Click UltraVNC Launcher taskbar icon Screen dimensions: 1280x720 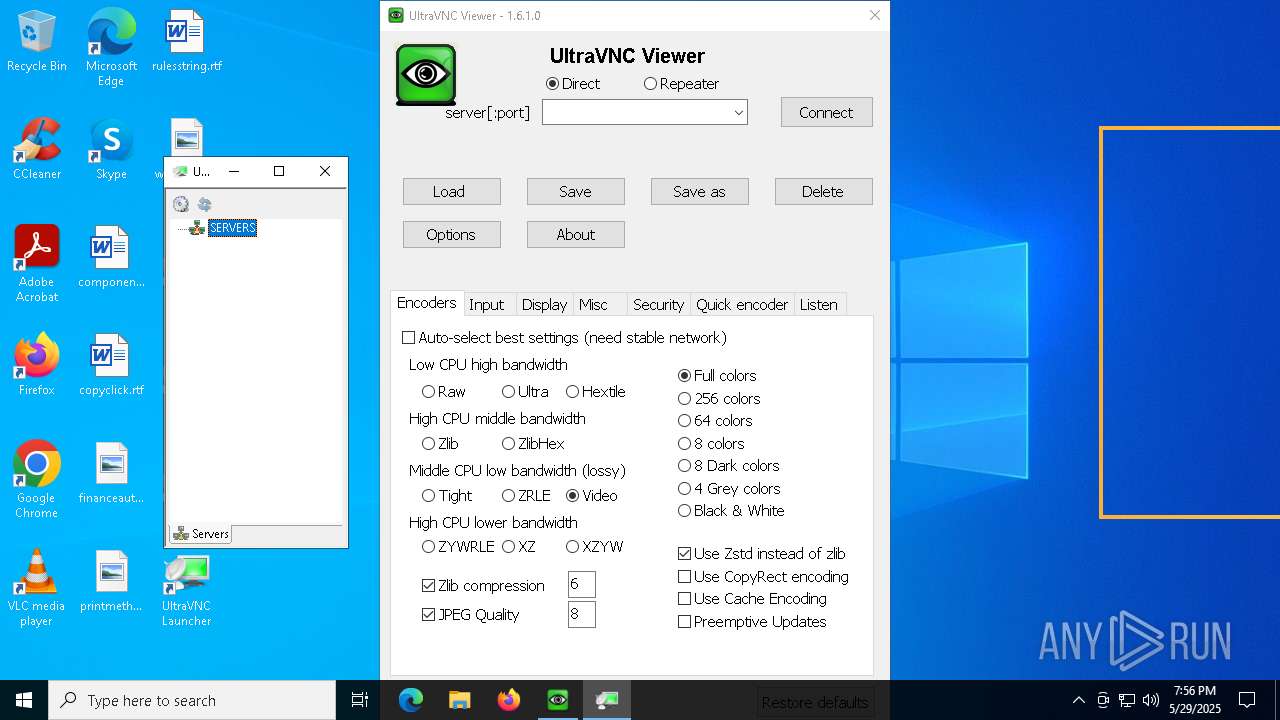[x=607, y=700]
